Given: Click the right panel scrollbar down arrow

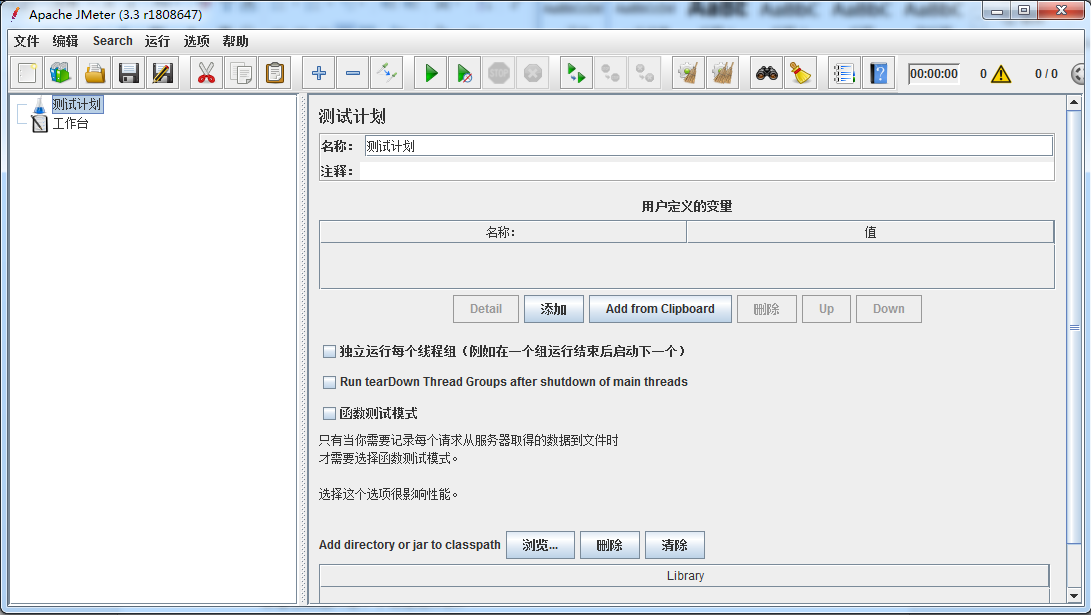Looking at the screenshot, I should pos(1074,596).
